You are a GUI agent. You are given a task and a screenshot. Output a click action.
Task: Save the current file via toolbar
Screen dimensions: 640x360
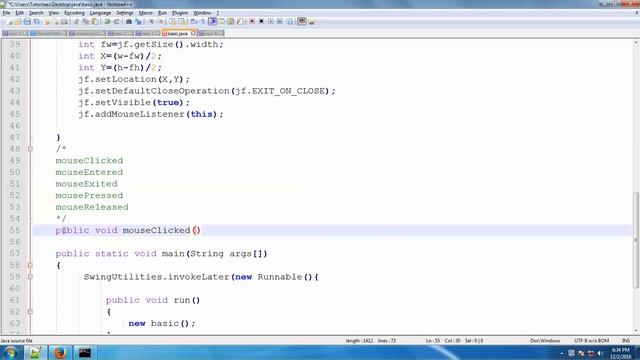pos(27,21)
